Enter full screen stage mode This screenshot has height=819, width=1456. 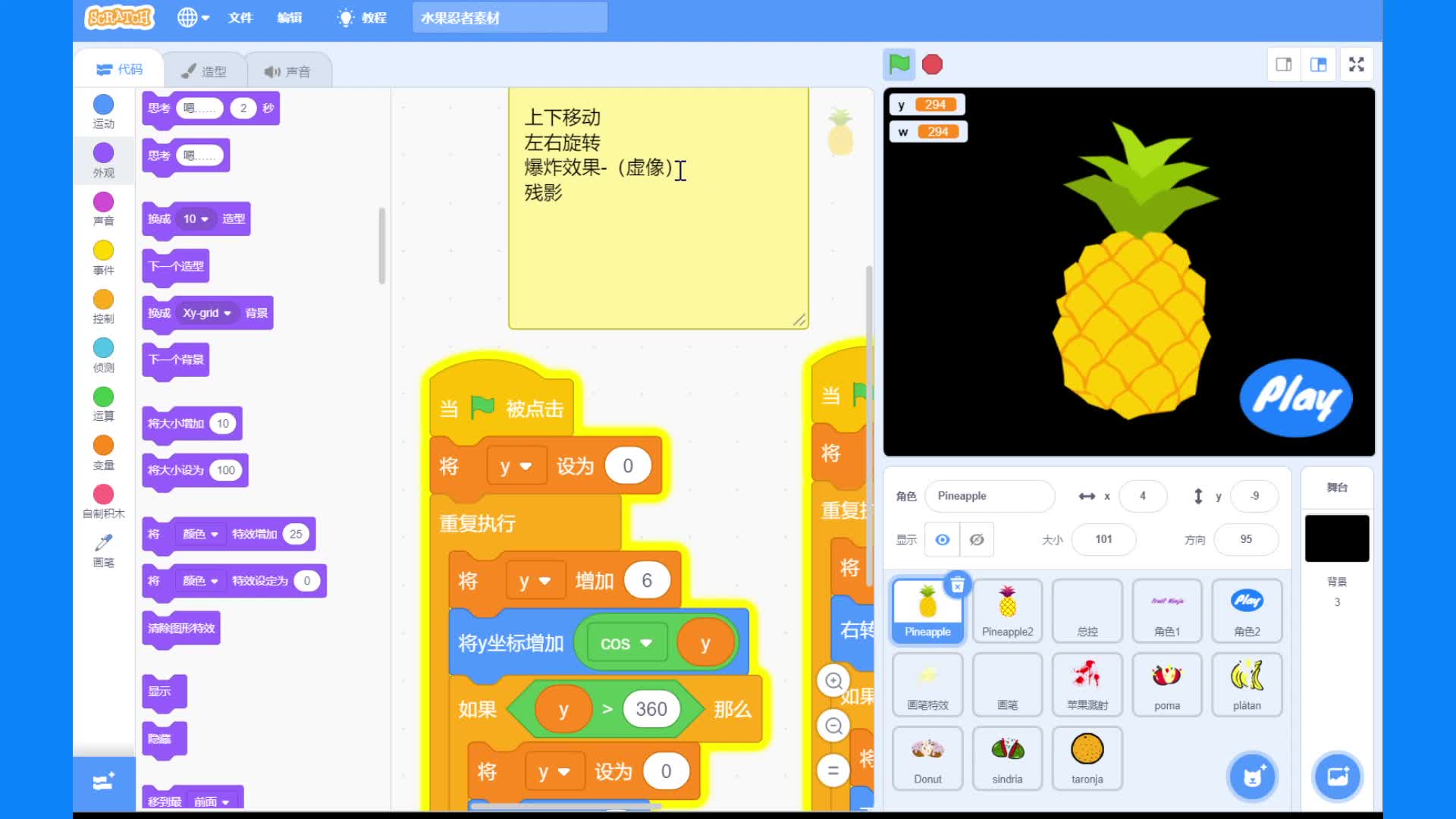1357,64
